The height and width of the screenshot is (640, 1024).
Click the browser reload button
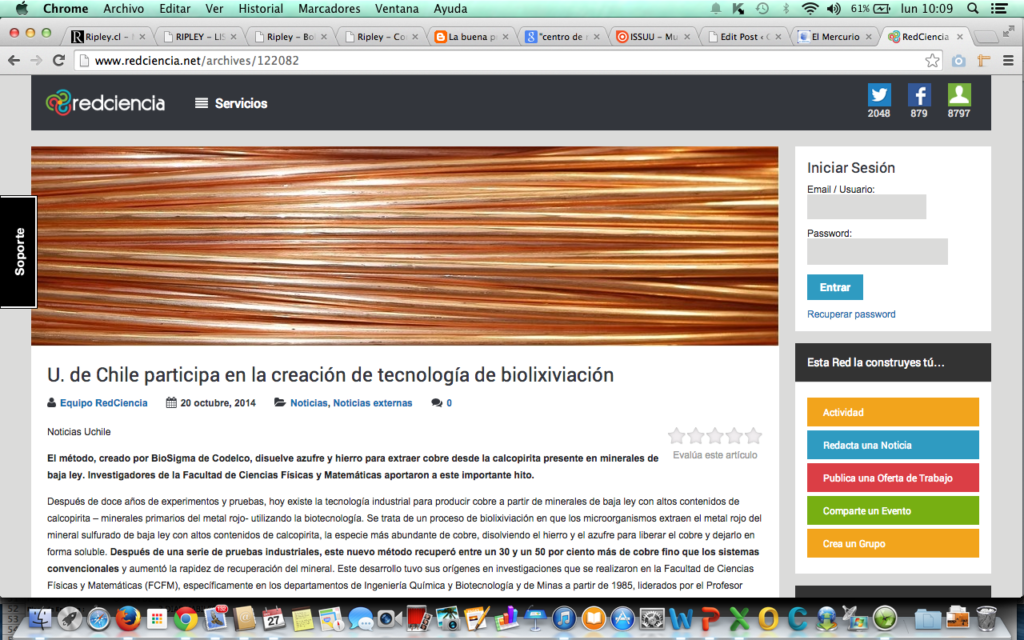[x=59, y=60]
